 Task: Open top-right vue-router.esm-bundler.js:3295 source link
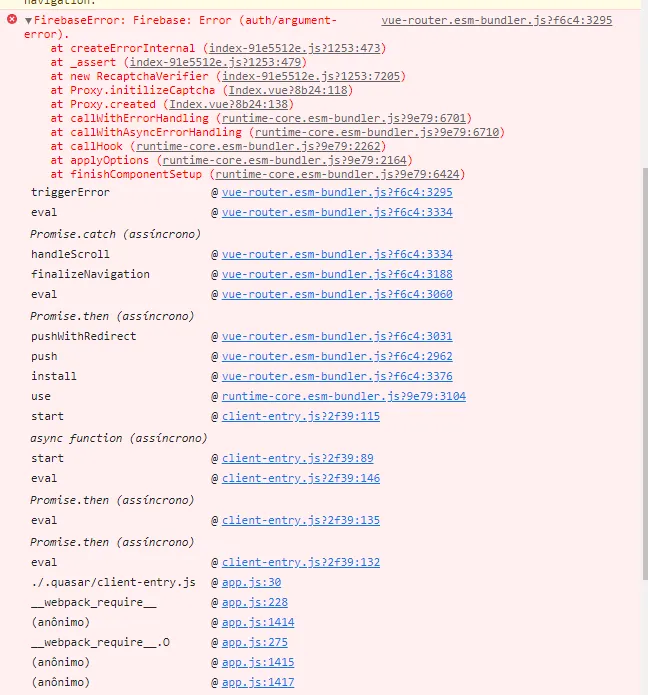point(496,20)
